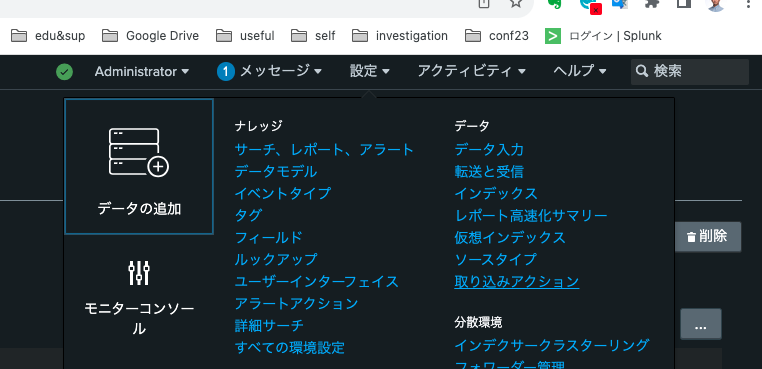The width and height of the screenshot is (762, 369).
Task: Collapse the 設定 dropdown menu
Action: coord(370,72)
